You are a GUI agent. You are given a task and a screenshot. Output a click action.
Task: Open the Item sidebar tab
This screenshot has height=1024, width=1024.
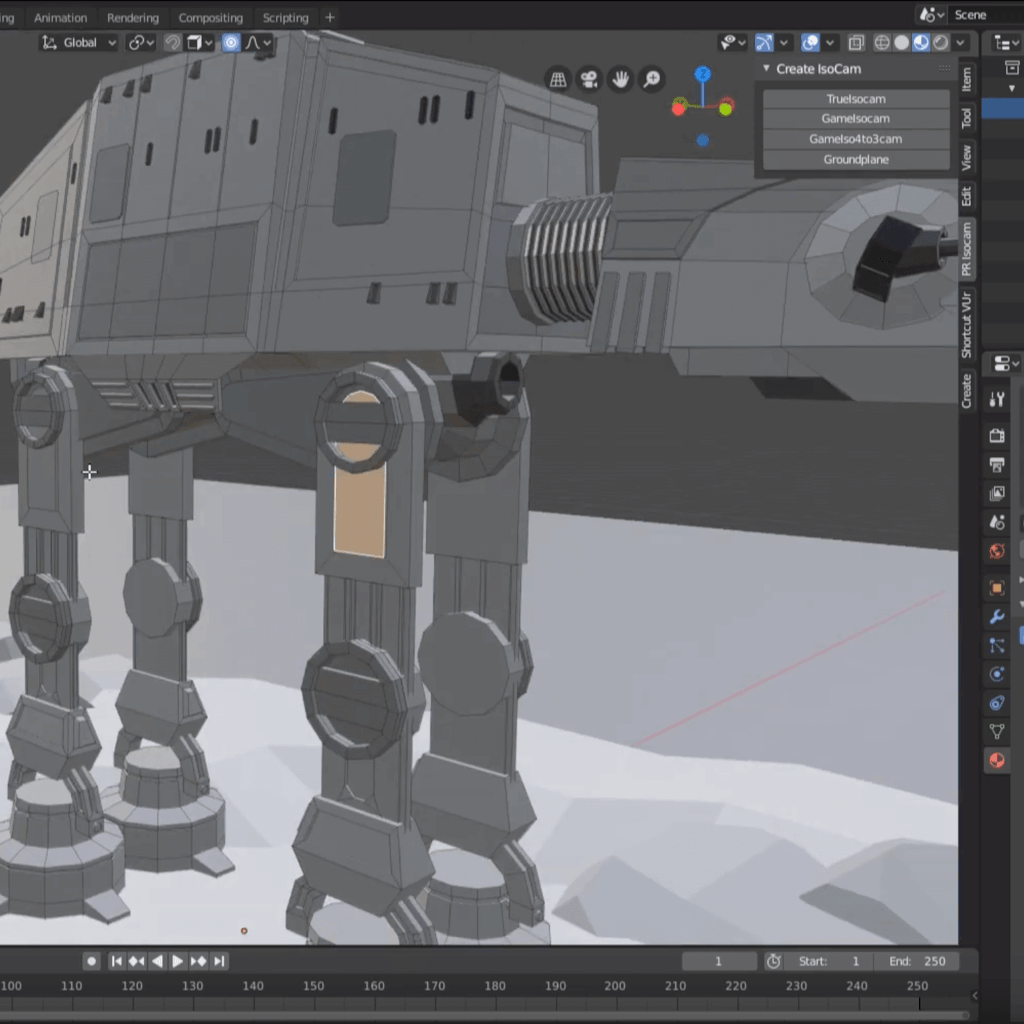pos(967,80)
